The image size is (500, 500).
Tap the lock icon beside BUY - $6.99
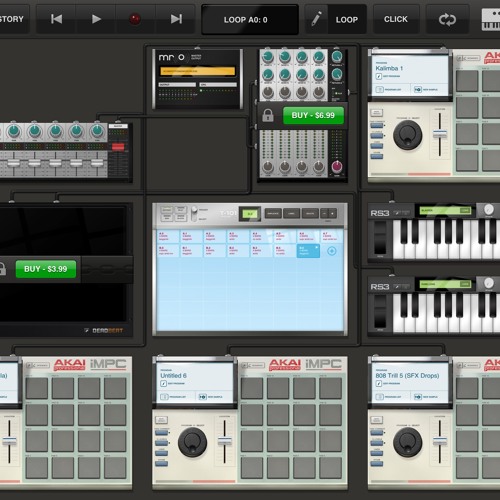pyautogui.click(x=268, y=115)
